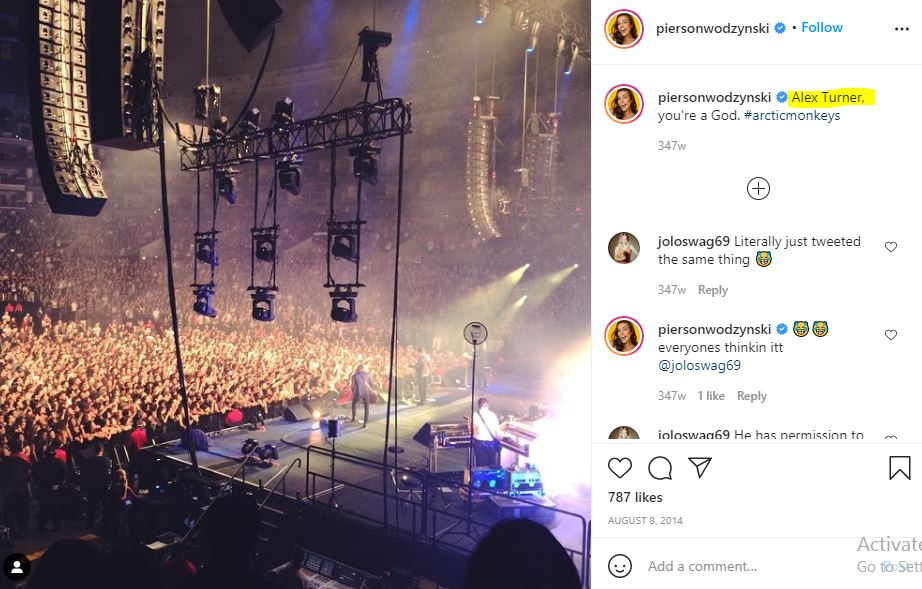Focus the Add a comment field
This screenshot has width=922, height=589.
[747, 566]
